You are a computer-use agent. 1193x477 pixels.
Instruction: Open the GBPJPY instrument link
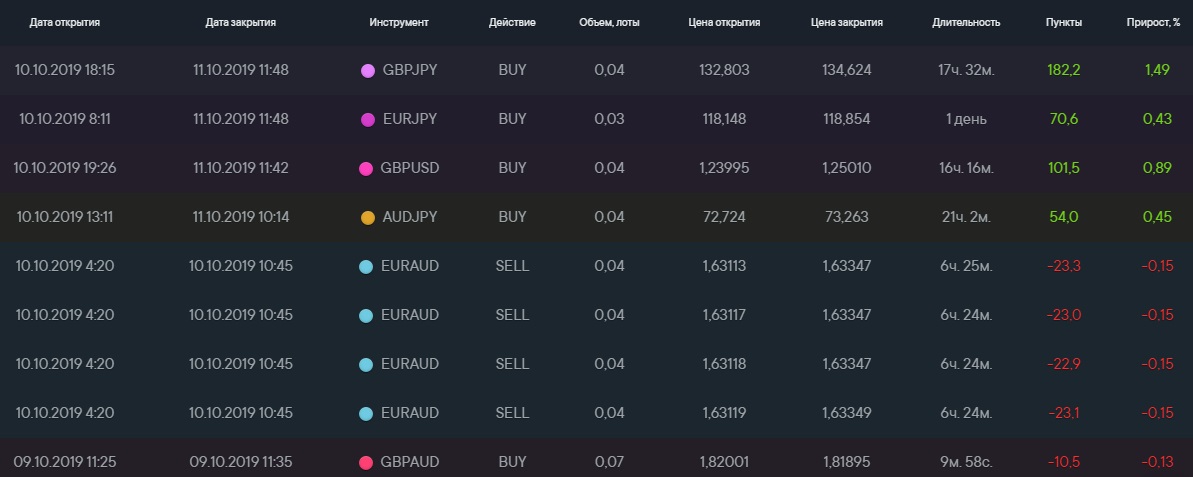(409, 71)
